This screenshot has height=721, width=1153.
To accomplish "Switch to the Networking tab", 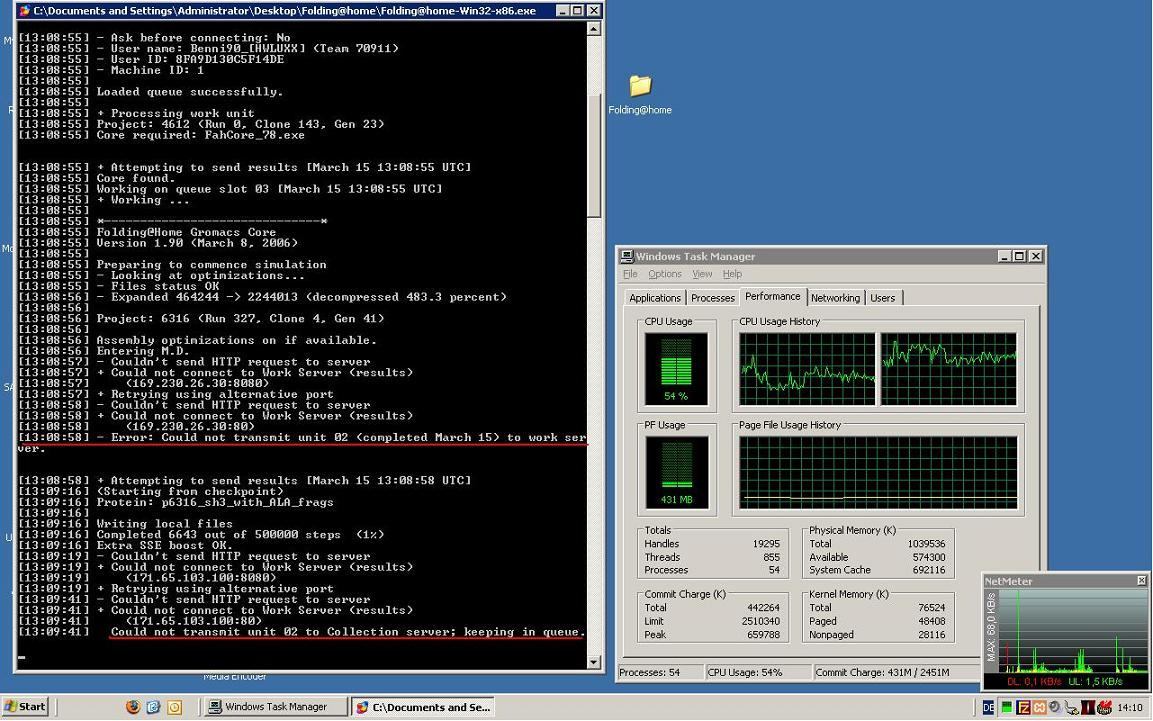I will (835, 298).
